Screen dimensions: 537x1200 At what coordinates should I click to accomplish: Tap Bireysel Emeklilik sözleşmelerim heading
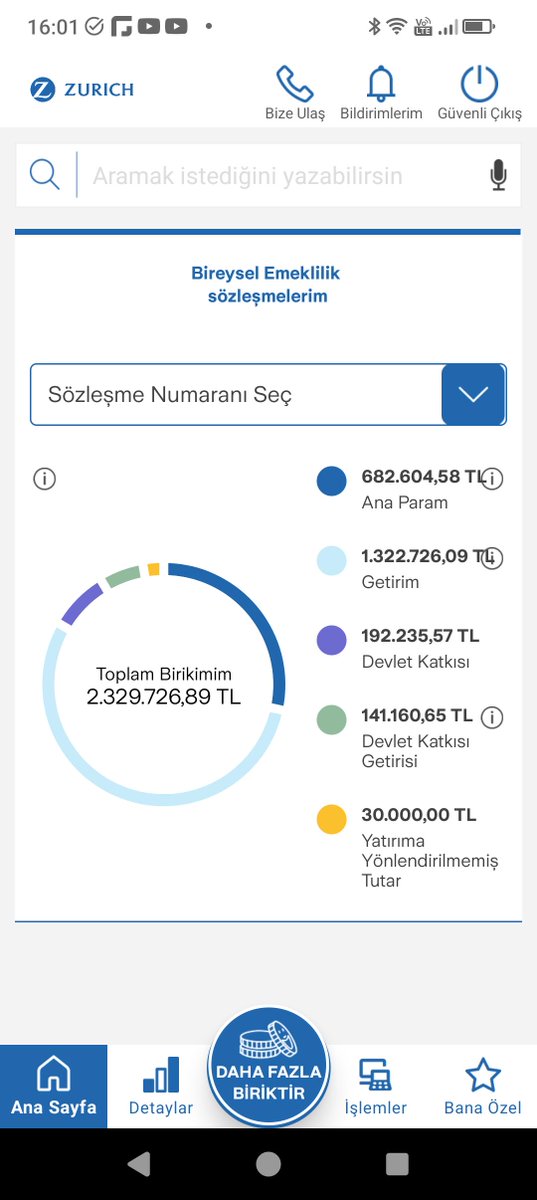(x=267, y=284)
